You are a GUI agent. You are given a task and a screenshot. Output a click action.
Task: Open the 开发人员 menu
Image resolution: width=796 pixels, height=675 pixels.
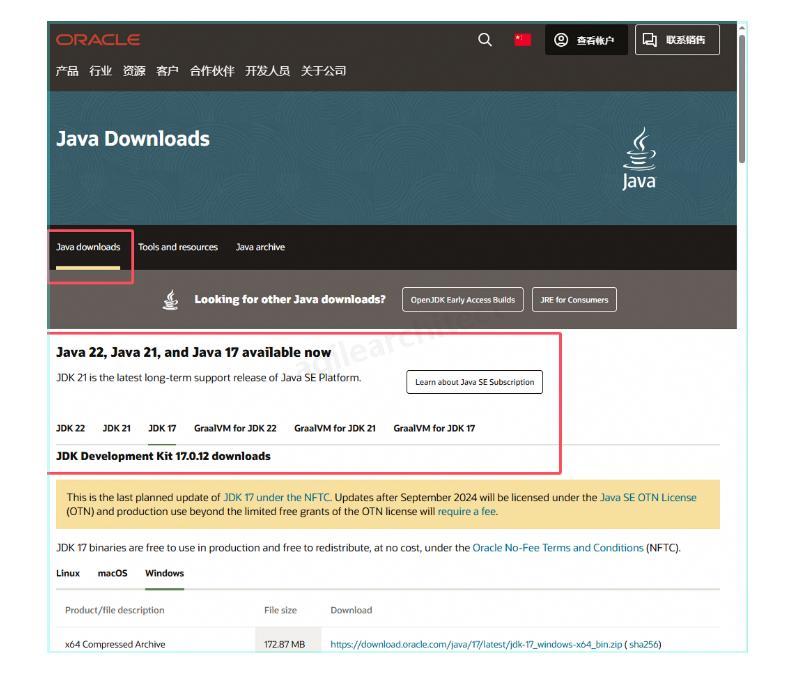pyautogui.click(x=268, y=71)
